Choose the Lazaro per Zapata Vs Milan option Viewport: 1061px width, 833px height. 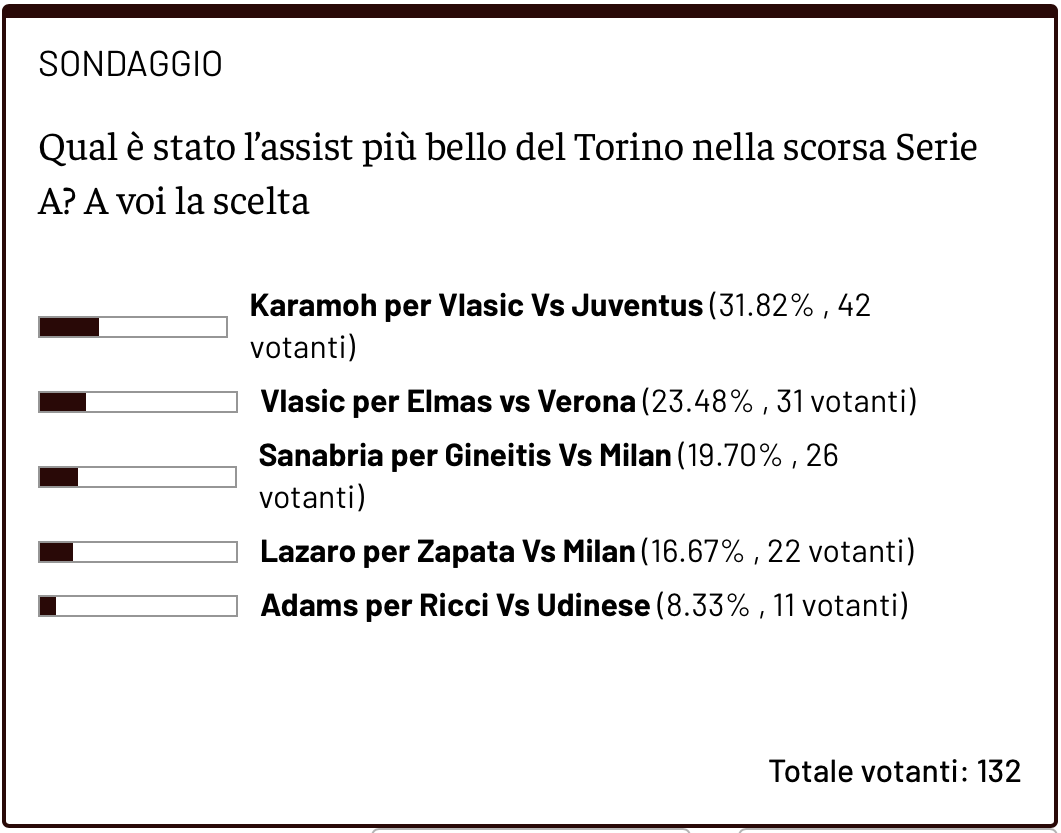pos(447,551)
